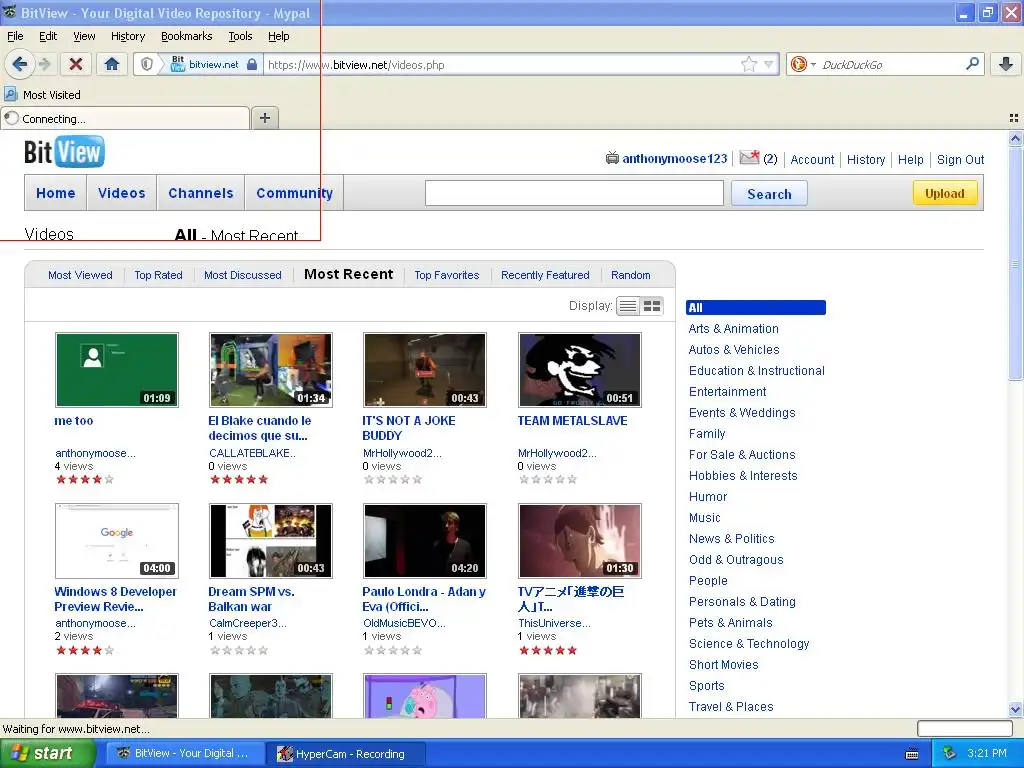Image resolution: width=1024 pixels, height=768 pixels.
Task: Open the Edit menu
Action: pos(48,36)
